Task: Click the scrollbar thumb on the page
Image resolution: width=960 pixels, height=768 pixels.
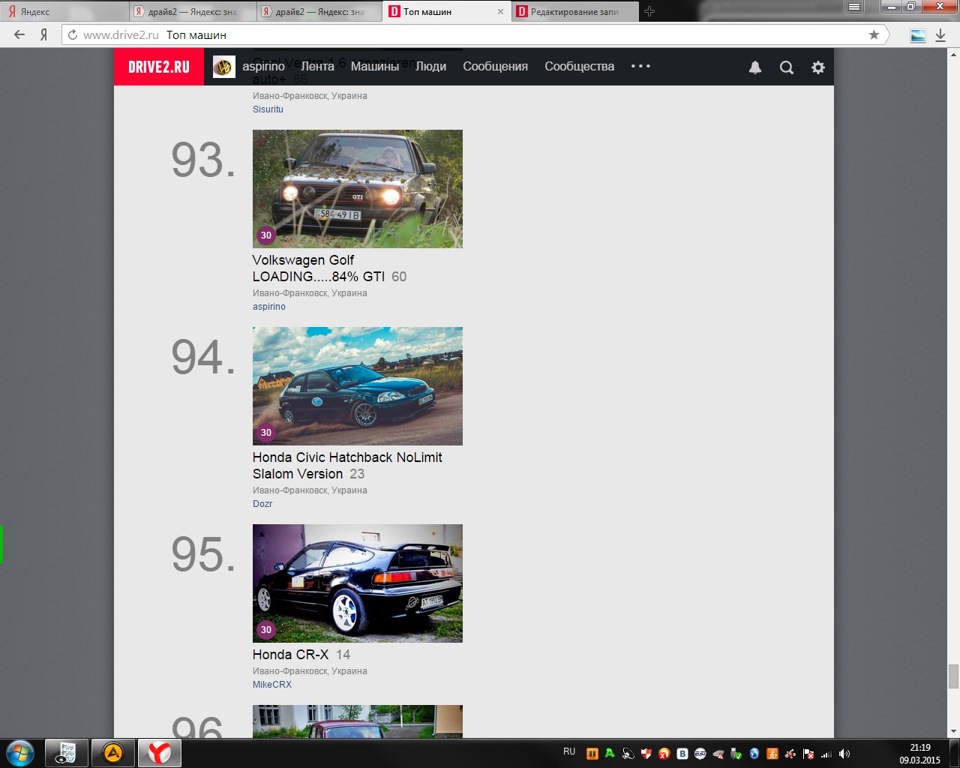Action: [x=953, y=676]
